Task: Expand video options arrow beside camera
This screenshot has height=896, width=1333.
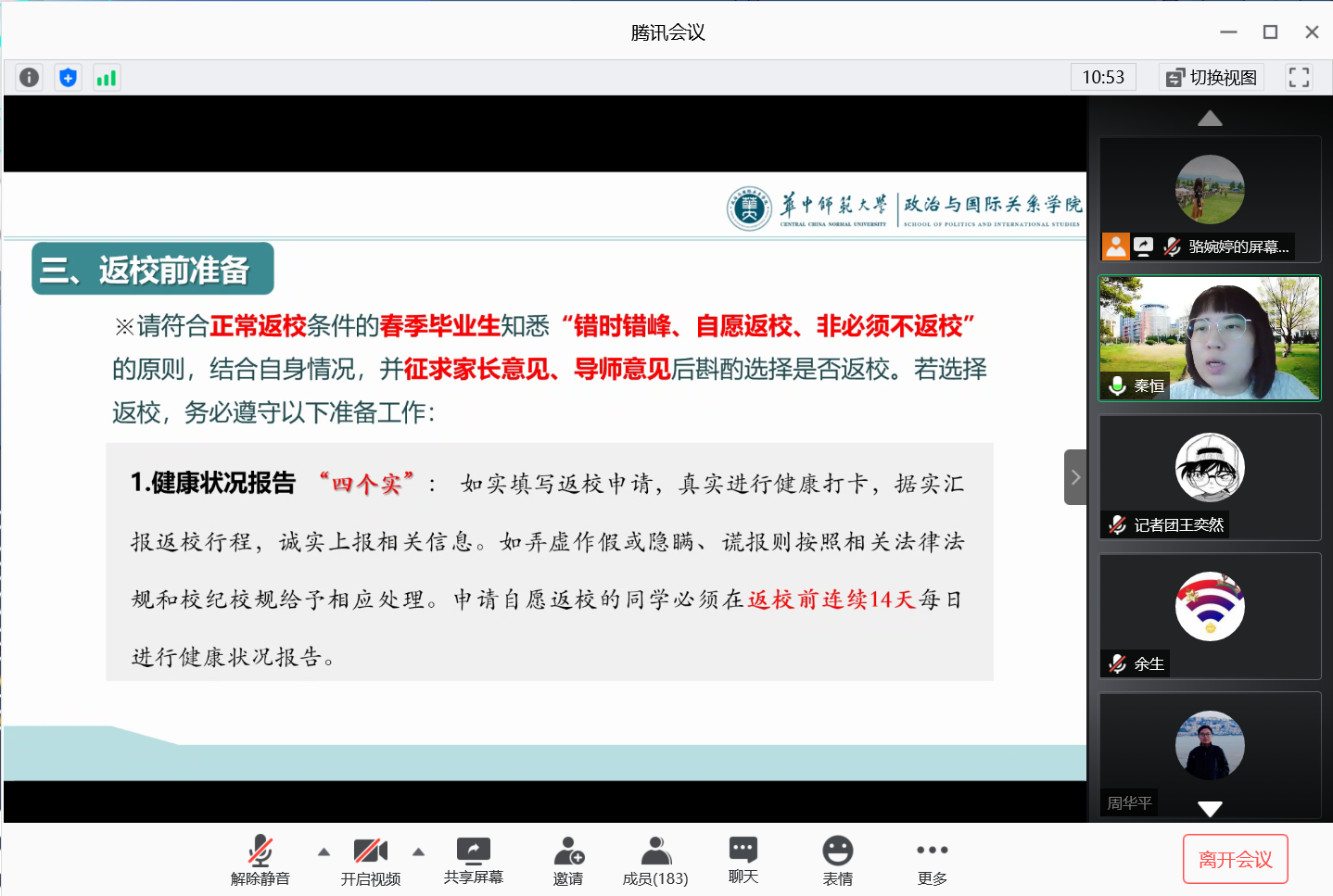Action: (x=418, y=852)
